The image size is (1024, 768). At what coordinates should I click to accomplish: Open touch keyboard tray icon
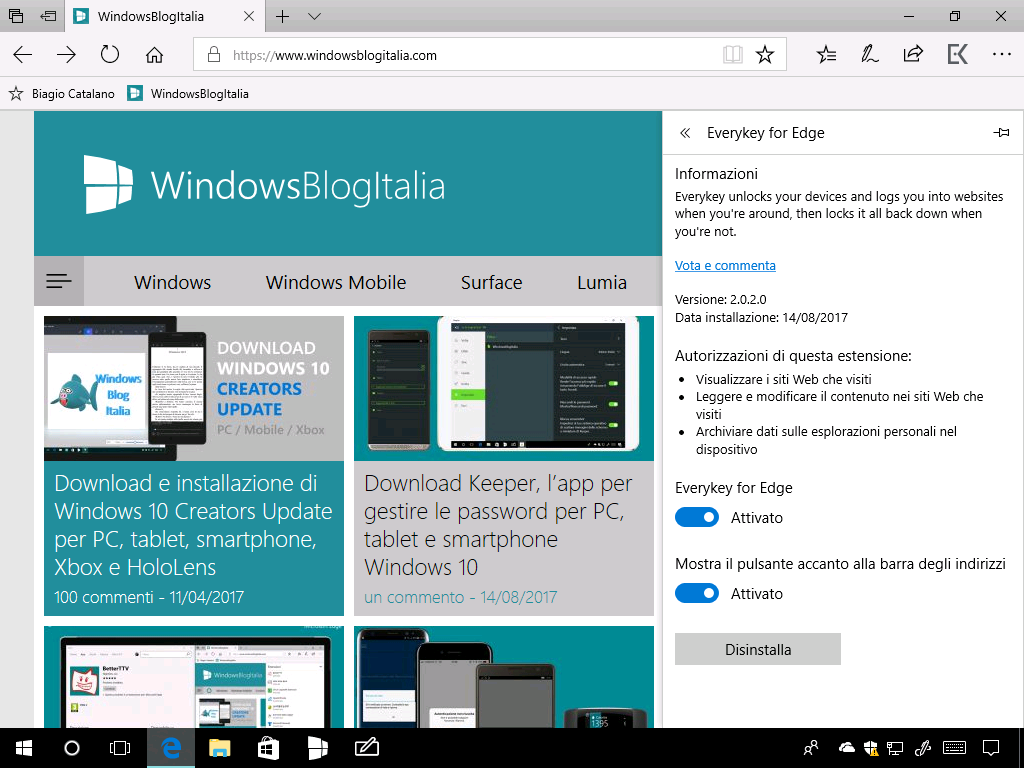coord(955,748)
